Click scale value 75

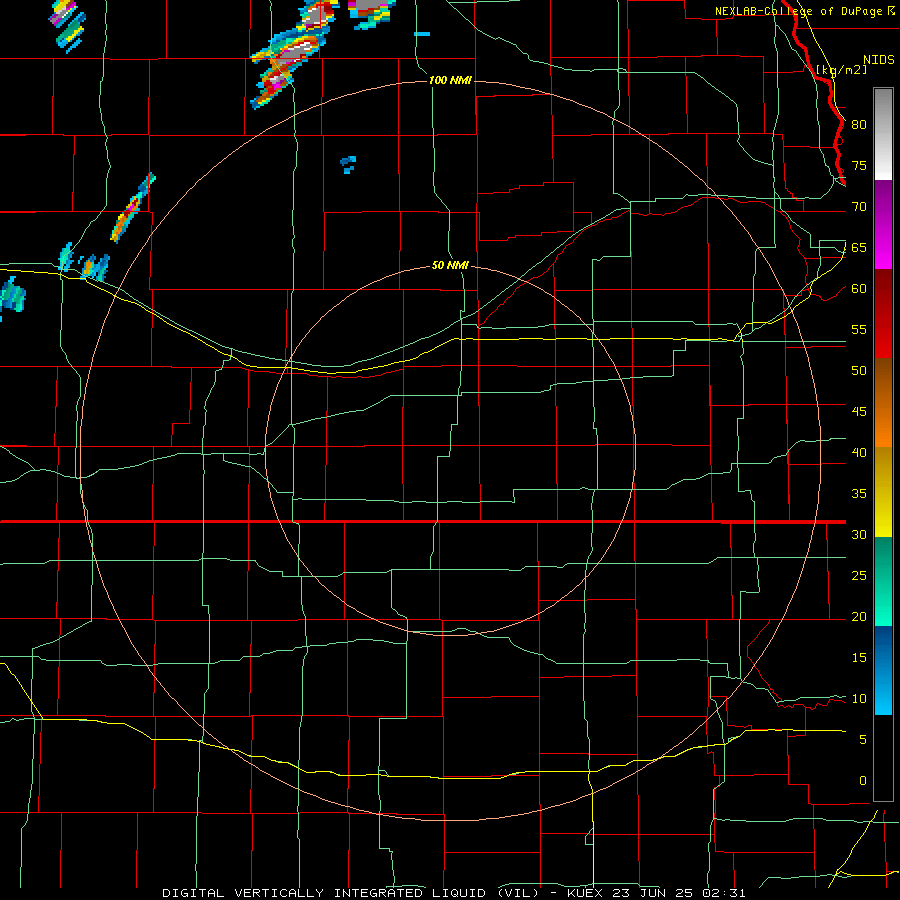pos(859,165)
